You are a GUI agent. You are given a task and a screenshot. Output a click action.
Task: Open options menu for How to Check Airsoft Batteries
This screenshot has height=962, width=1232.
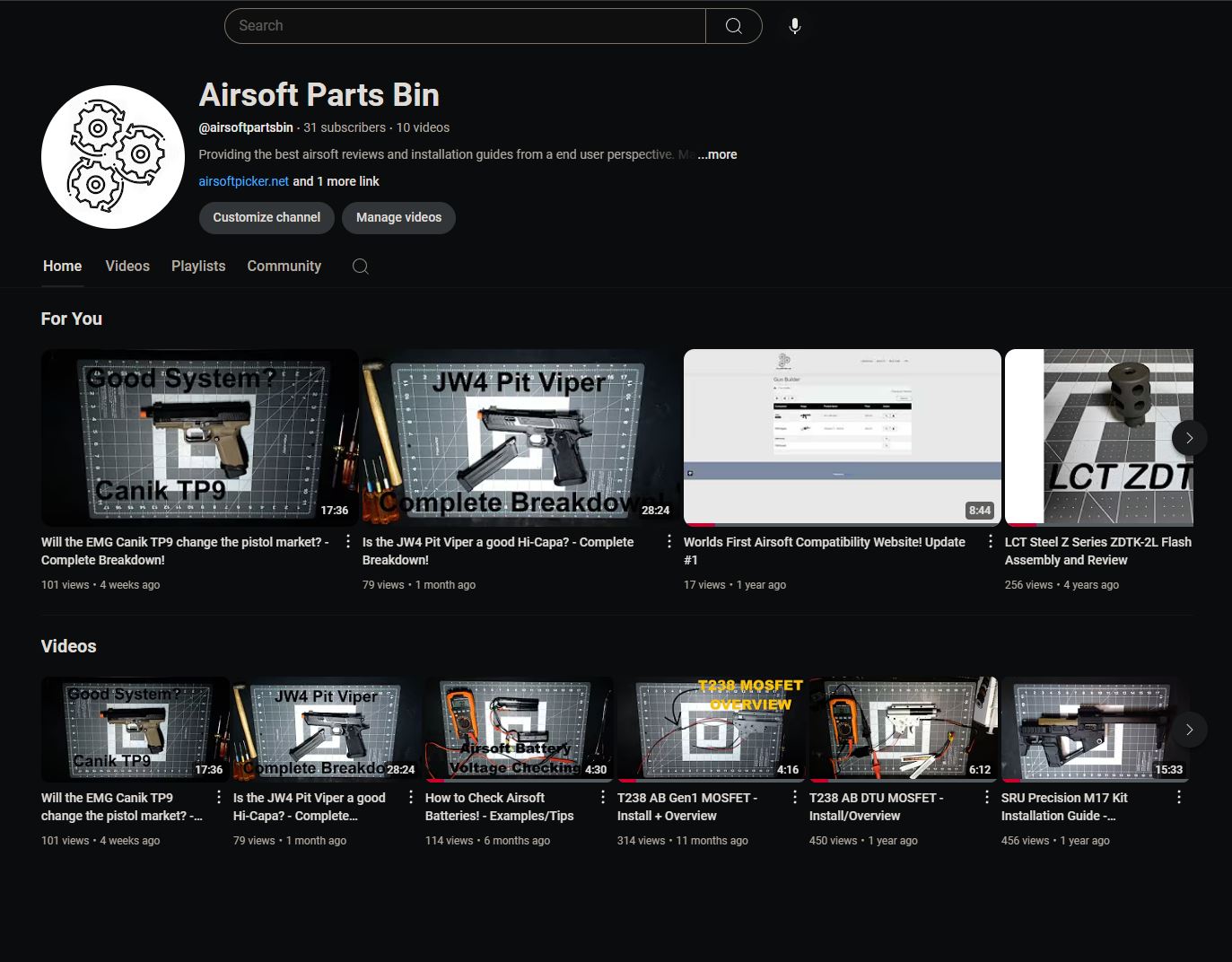tap(602, 797)
